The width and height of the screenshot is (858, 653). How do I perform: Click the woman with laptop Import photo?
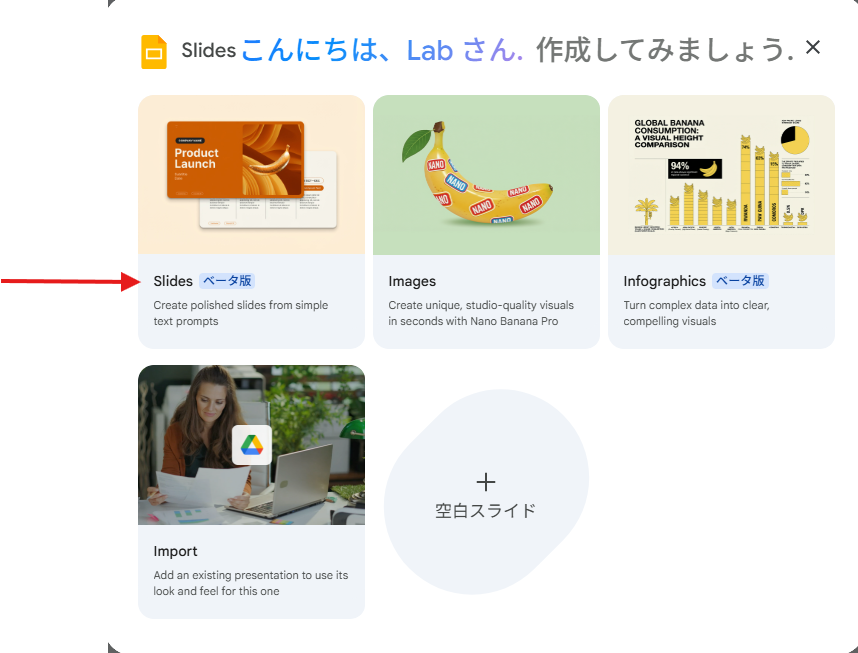(x=252, y=445)
